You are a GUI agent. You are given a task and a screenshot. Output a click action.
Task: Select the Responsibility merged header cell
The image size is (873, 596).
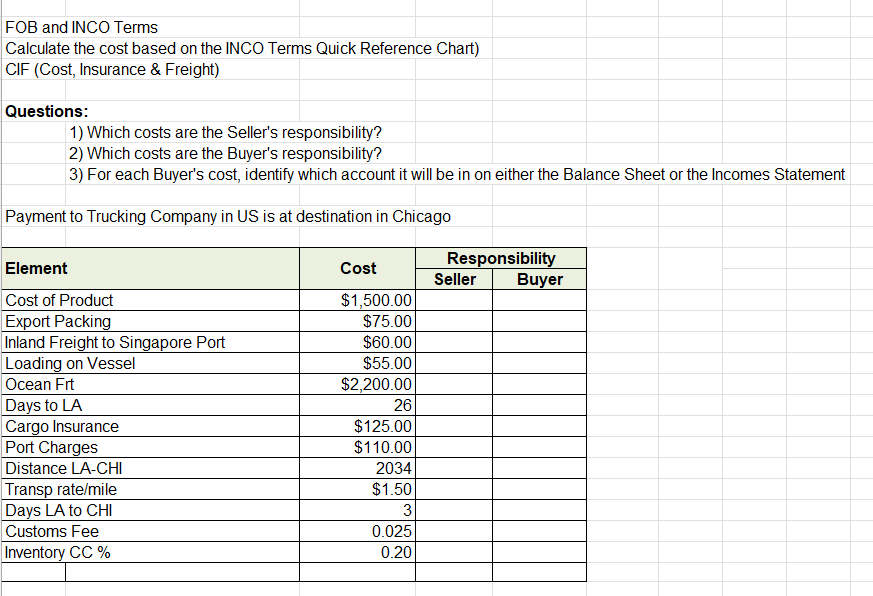501,258
